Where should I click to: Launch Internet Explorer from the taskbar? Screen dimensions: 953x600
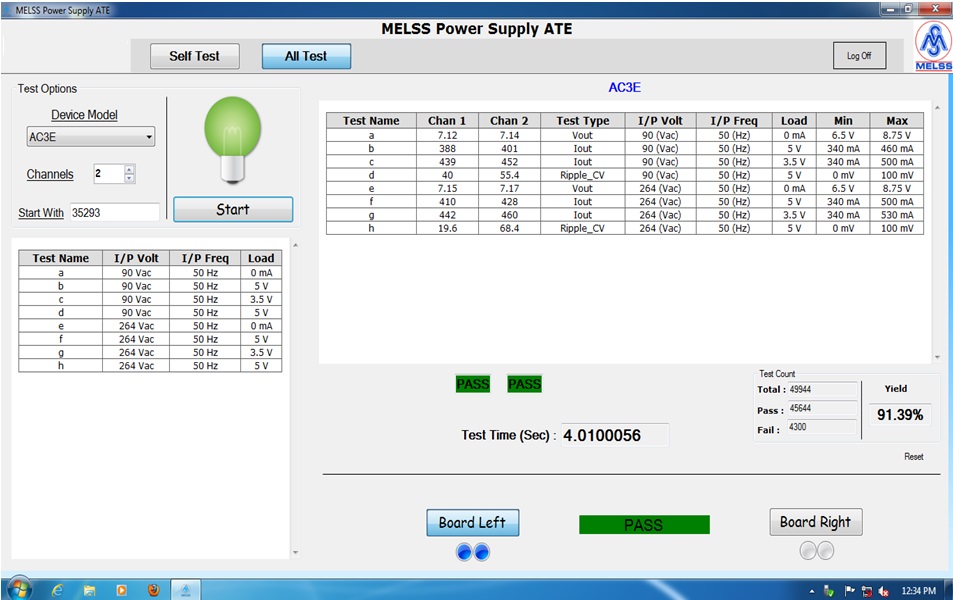click(57, 590)
